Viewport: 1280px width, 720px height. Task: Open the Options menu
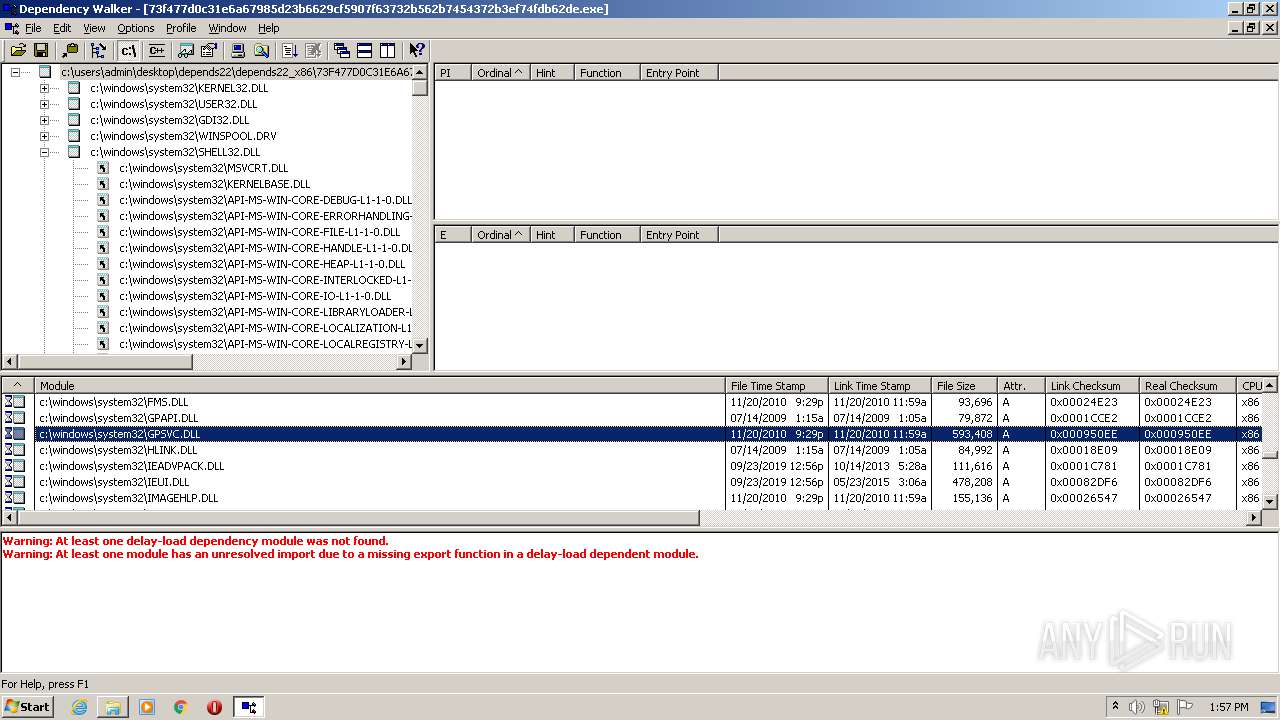click(x=136, y=28)
